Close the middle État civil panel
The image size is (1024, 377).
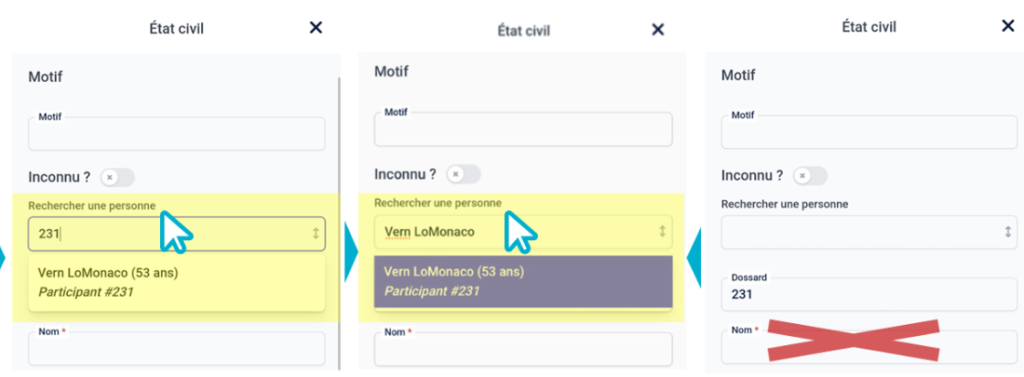point(658,29)
